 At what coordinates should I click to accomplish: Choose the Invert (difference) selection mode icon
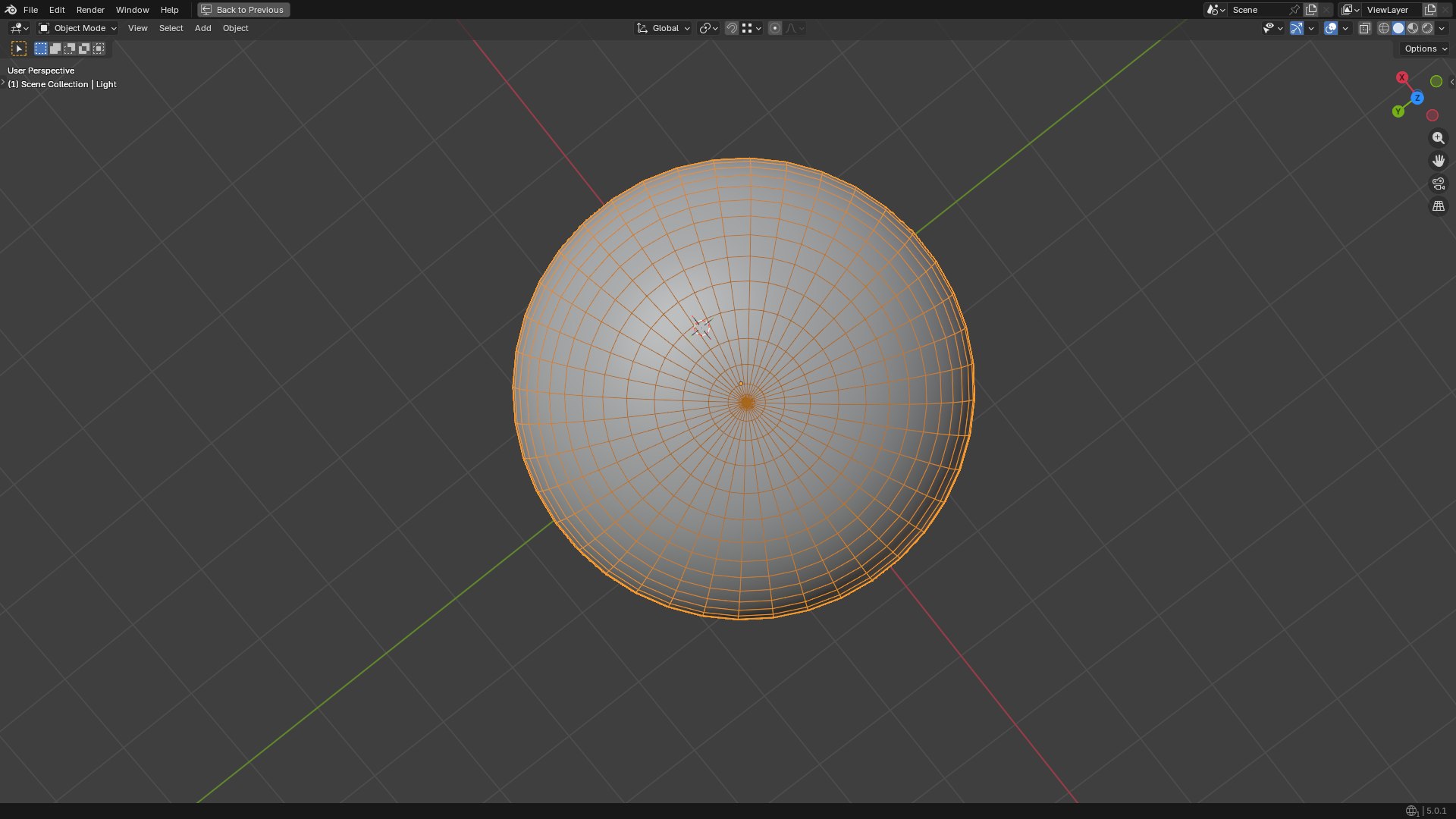[84, 49]
